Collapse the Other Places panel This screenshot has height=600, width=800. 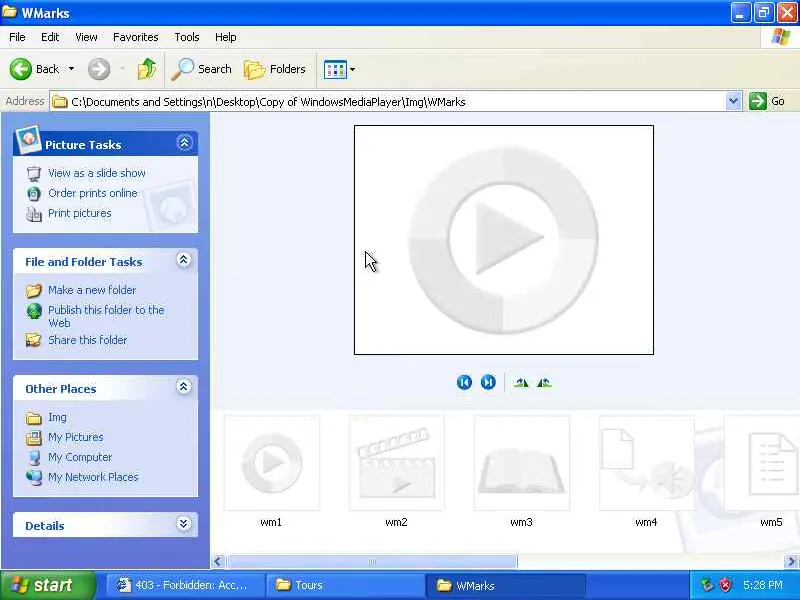pyautogui.click(x=184, y=387)
